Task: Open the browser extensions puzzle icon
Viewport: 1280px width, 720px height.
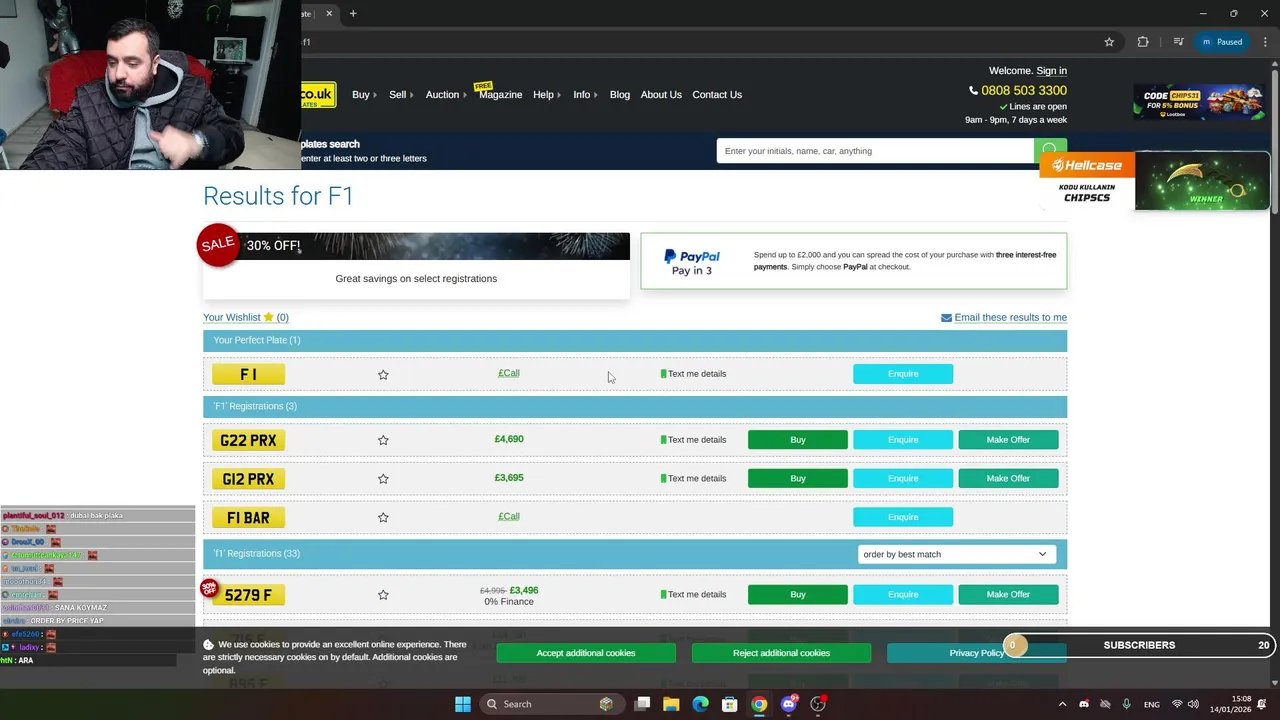Action: [1143, 42]
